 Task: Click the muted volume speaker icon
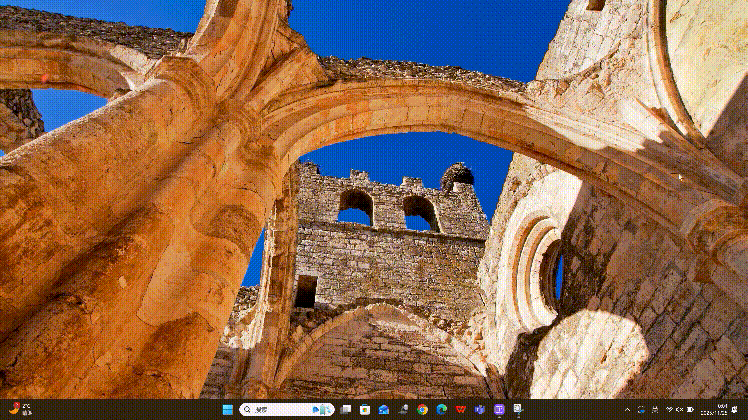coord(680,410)
